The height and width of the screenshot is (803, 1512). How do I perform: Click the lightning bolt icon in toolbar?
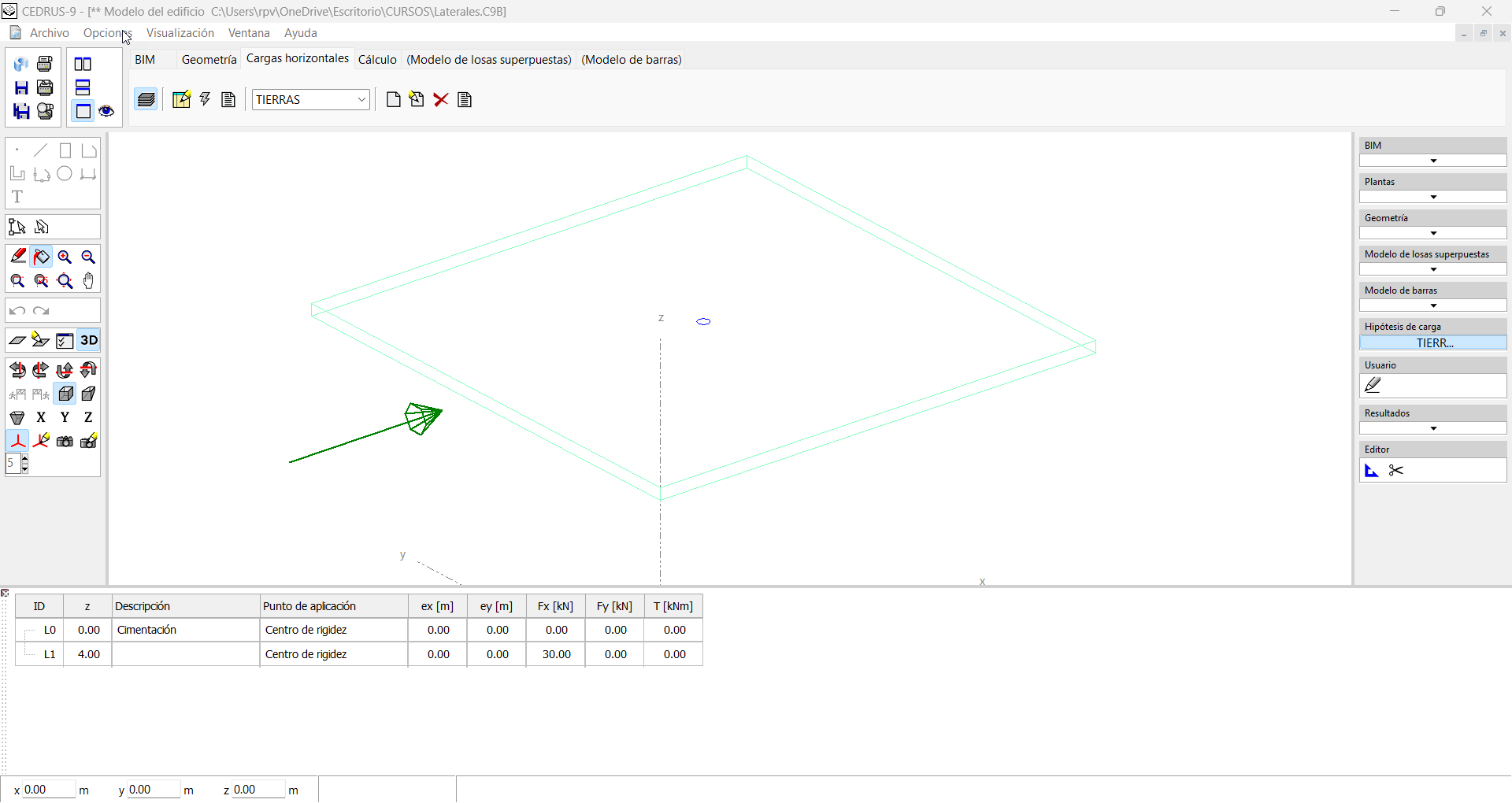(205, 99)
